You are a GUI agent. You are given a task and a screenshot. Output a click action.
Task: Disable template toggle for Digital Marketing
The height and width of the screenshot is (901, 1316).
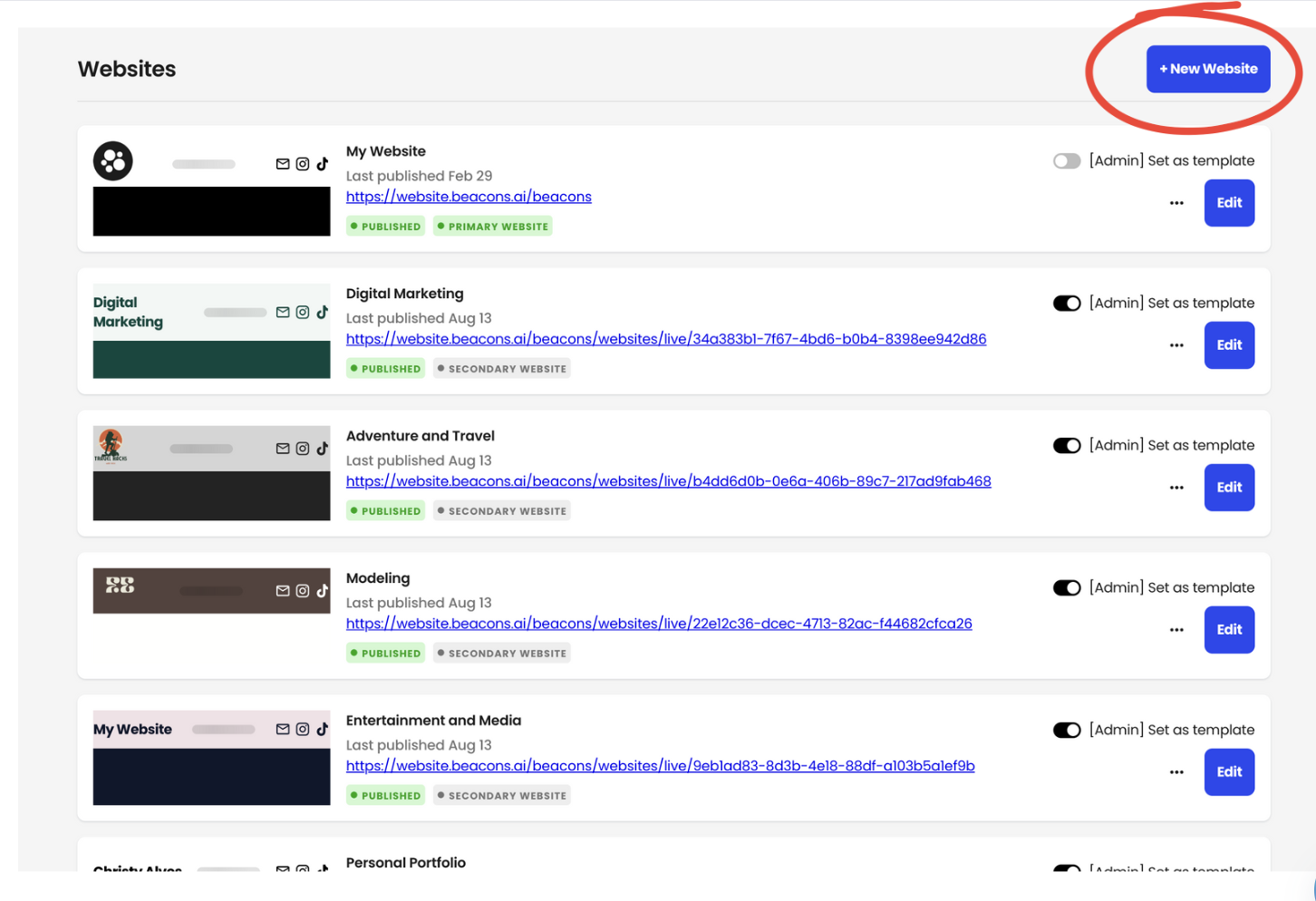coord(1067,304)
